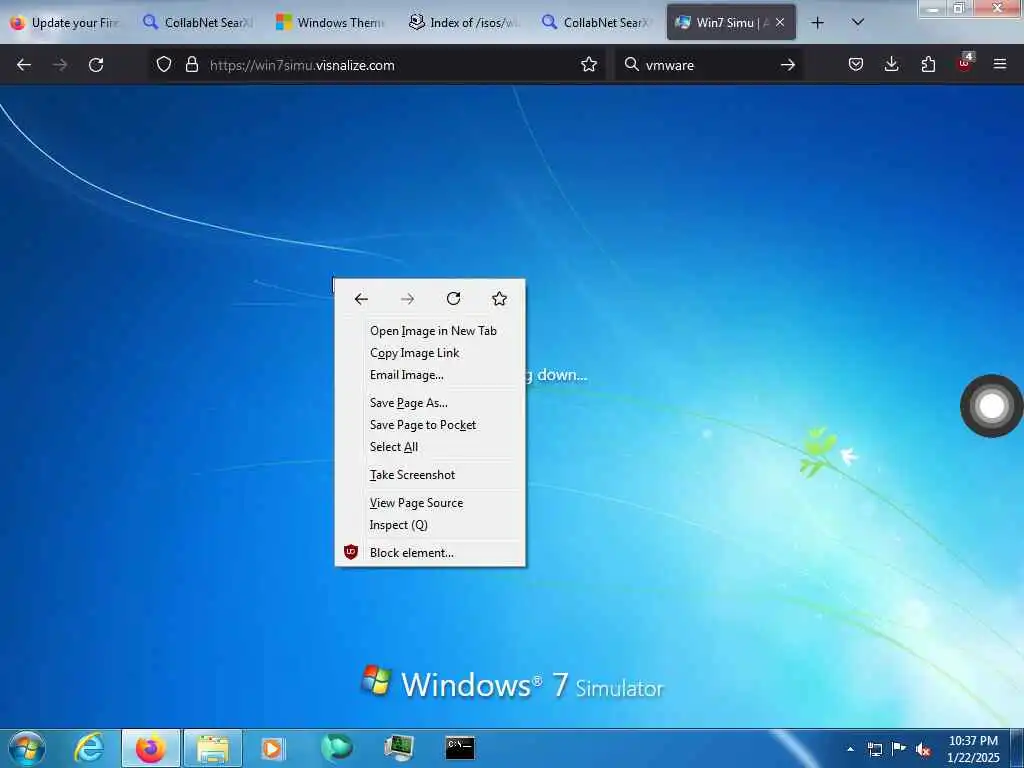
Task: Show hidden tray icons arrow
Action: click(850, 749)
